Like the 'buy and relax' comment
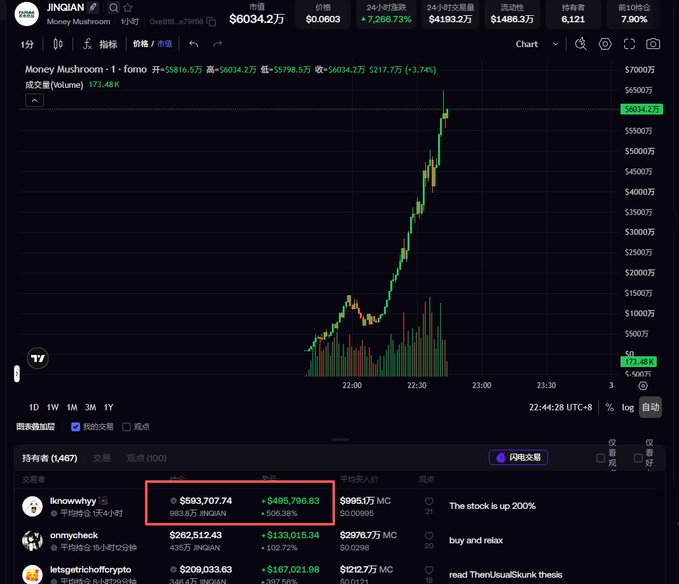The image size is (679, 584). [429, 536]
